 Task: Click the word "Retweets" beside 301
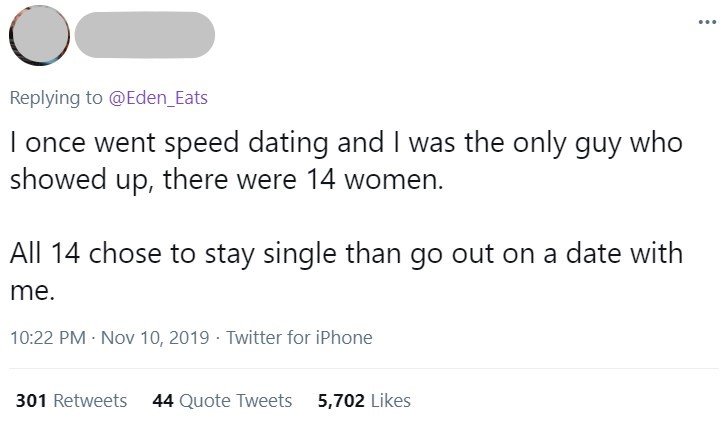(x=90, y=400)
